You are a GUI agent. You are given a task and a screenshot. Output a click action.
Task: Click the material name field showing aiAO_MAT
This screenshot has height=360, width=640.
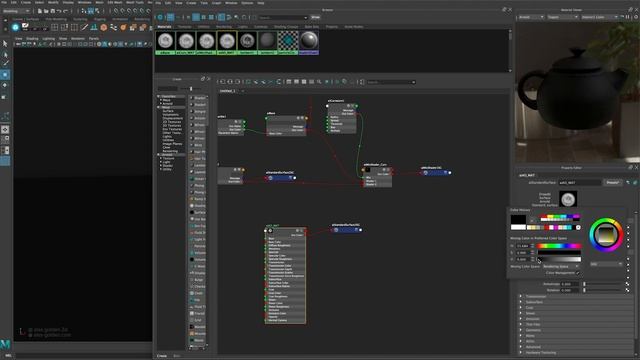(580, 182)
